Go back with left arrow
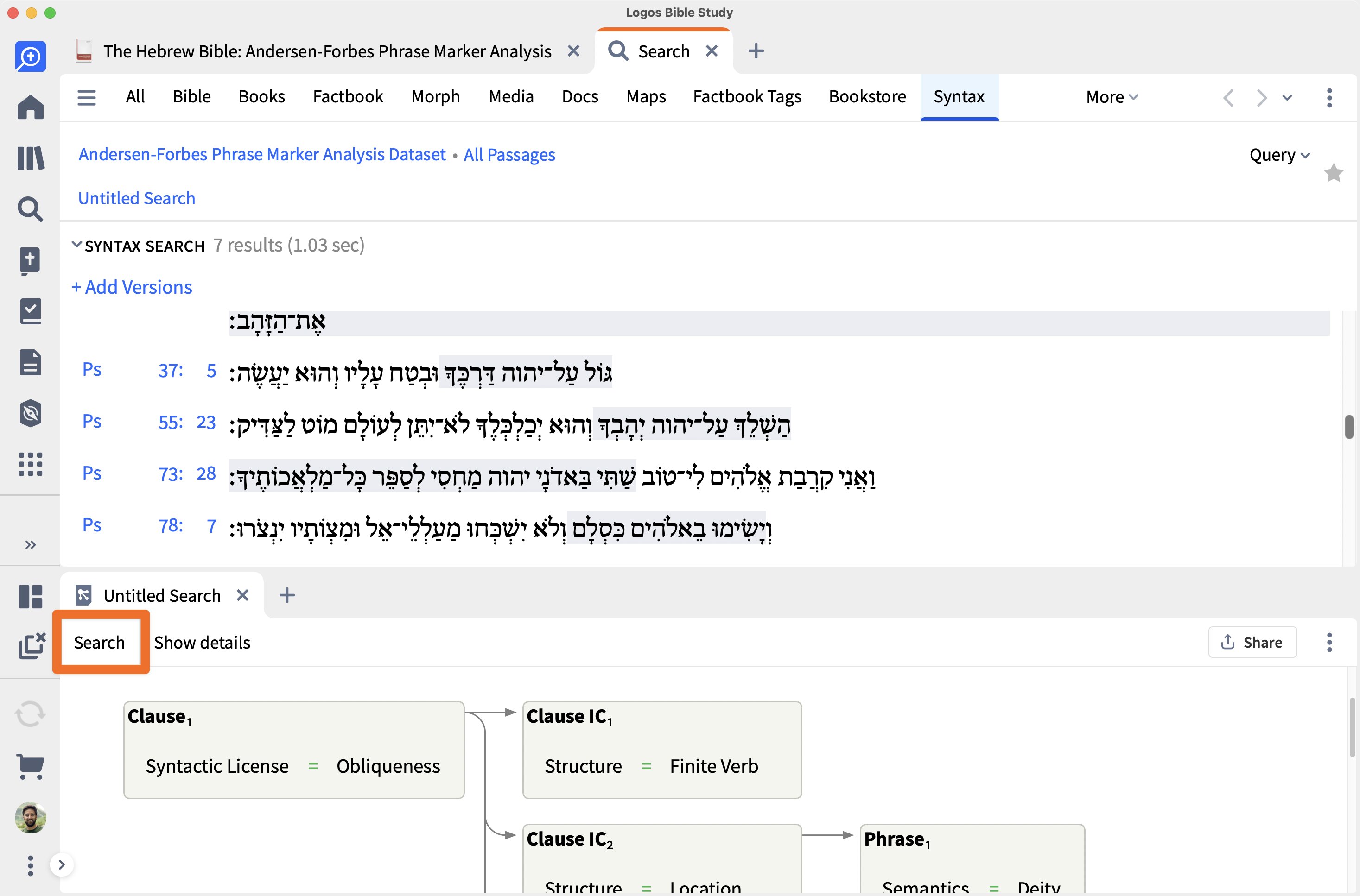This screenshot has width=1360, height=896. 1228,98
